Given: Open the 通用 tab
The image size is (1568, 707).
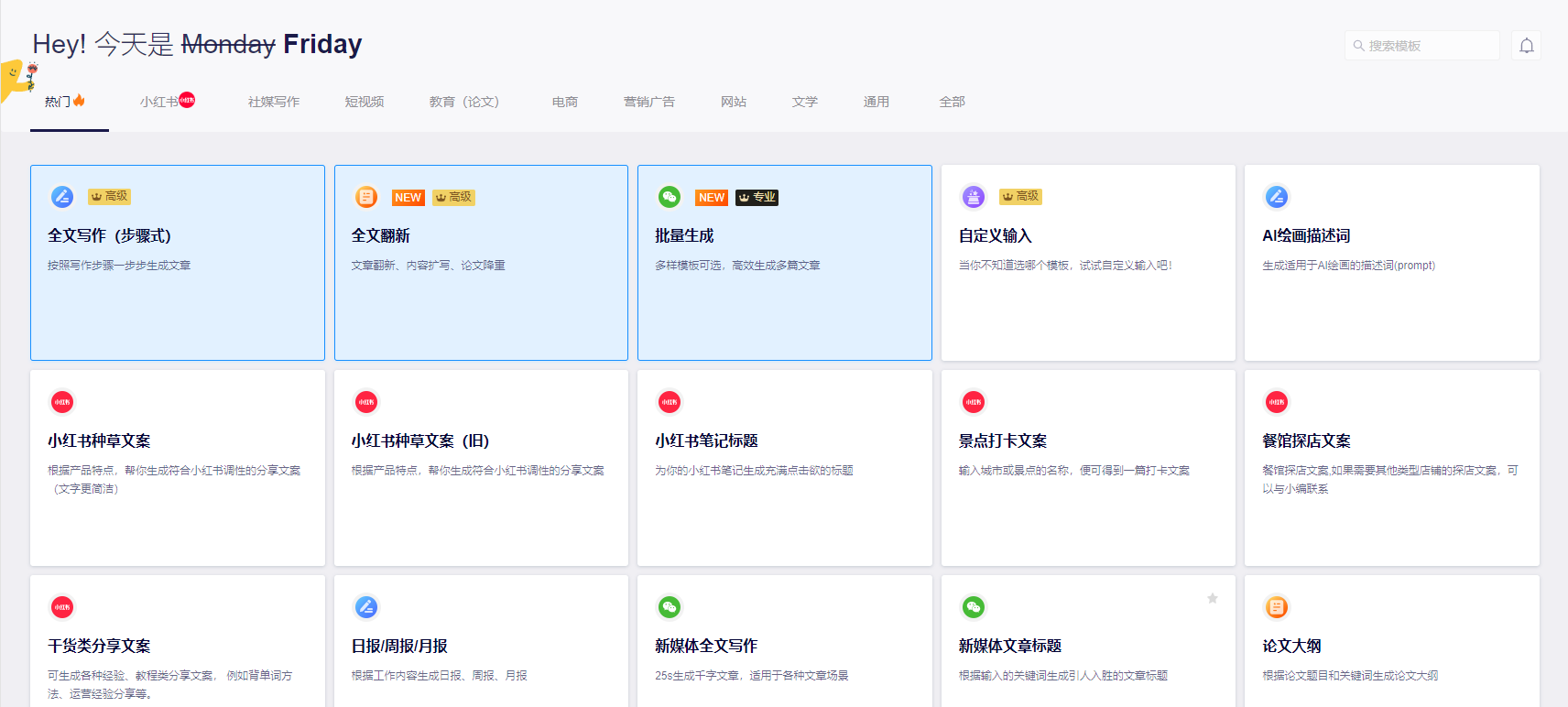Looking at the screenshot, I should (877, 102).
